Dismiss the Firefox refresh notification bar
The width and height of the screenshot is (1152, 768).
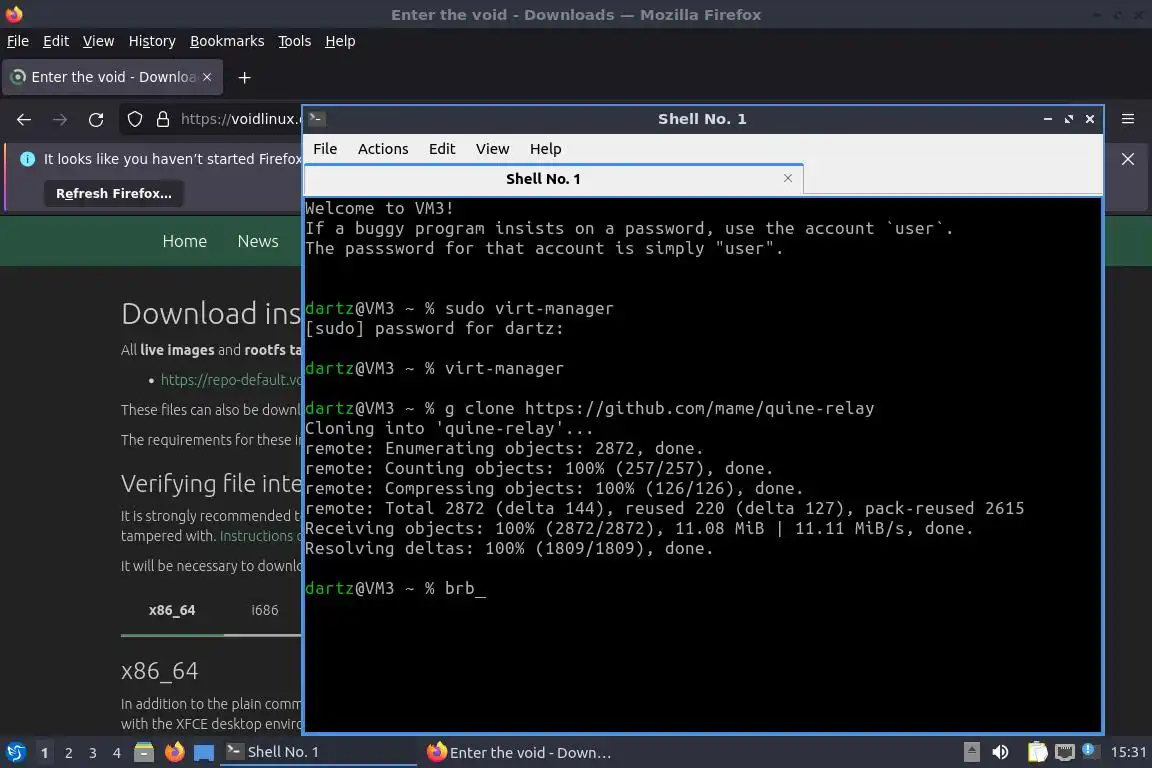1128,159
